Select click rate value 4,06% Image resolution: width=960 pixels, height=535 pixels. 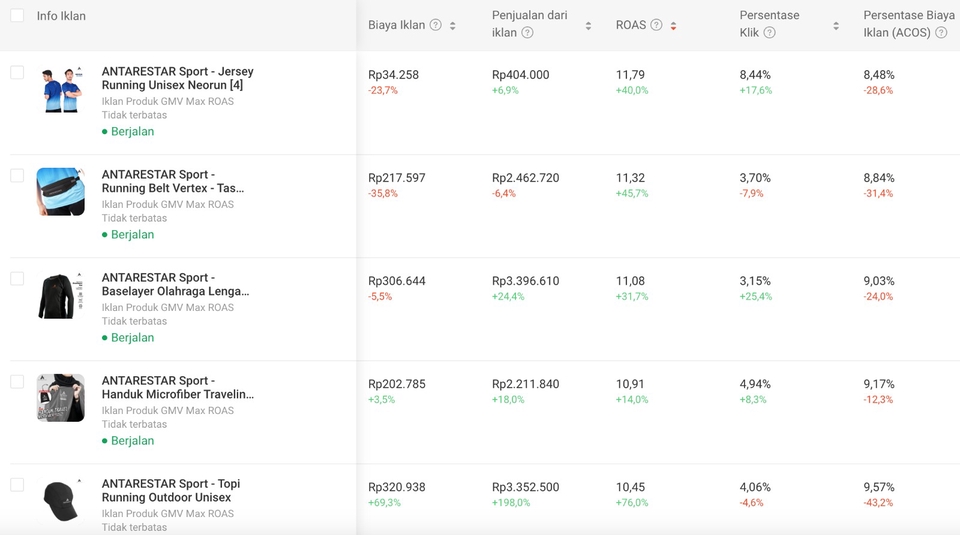tap(756, 487)
